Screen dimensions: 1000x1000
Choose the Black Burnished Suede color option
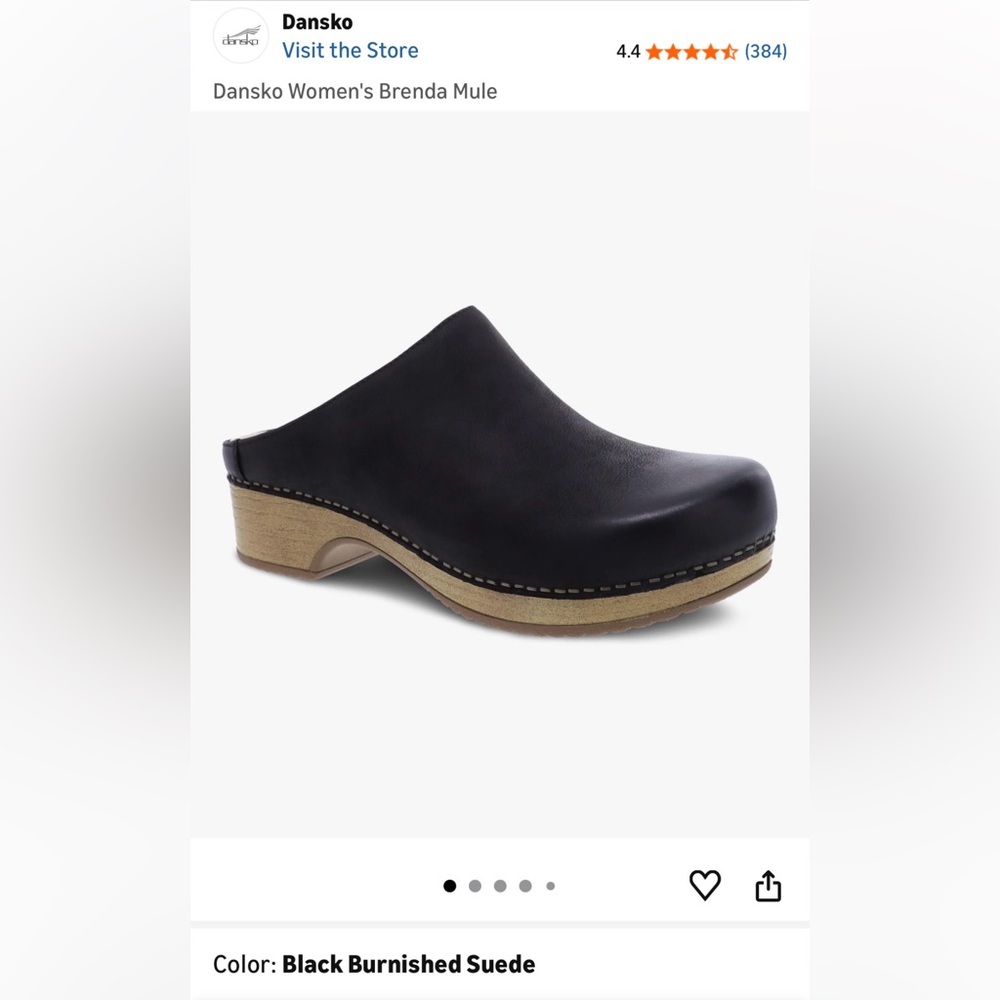click(x=410, y=964)
